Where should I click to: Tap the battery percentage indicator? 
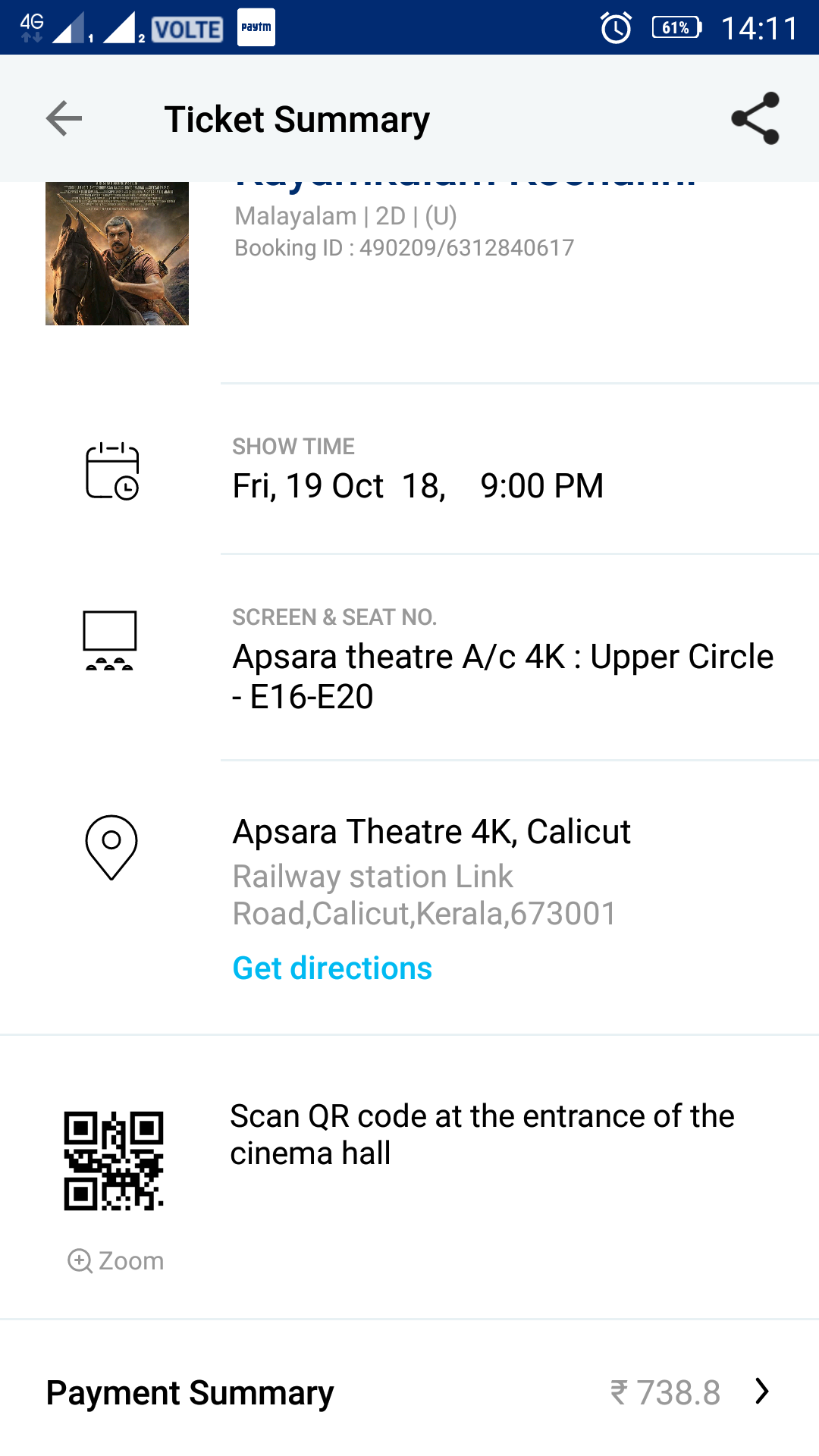pos(676,28)
